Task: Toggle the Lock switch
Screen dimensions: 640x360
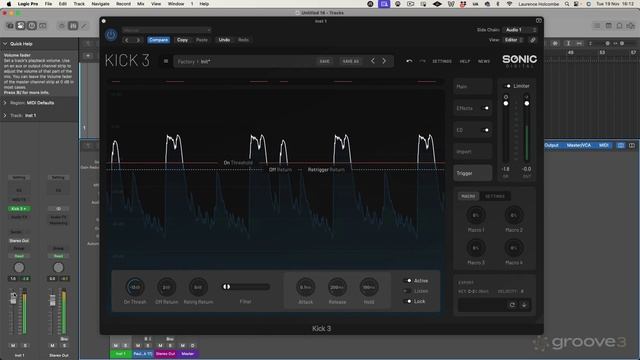Action: pos(407,301)
